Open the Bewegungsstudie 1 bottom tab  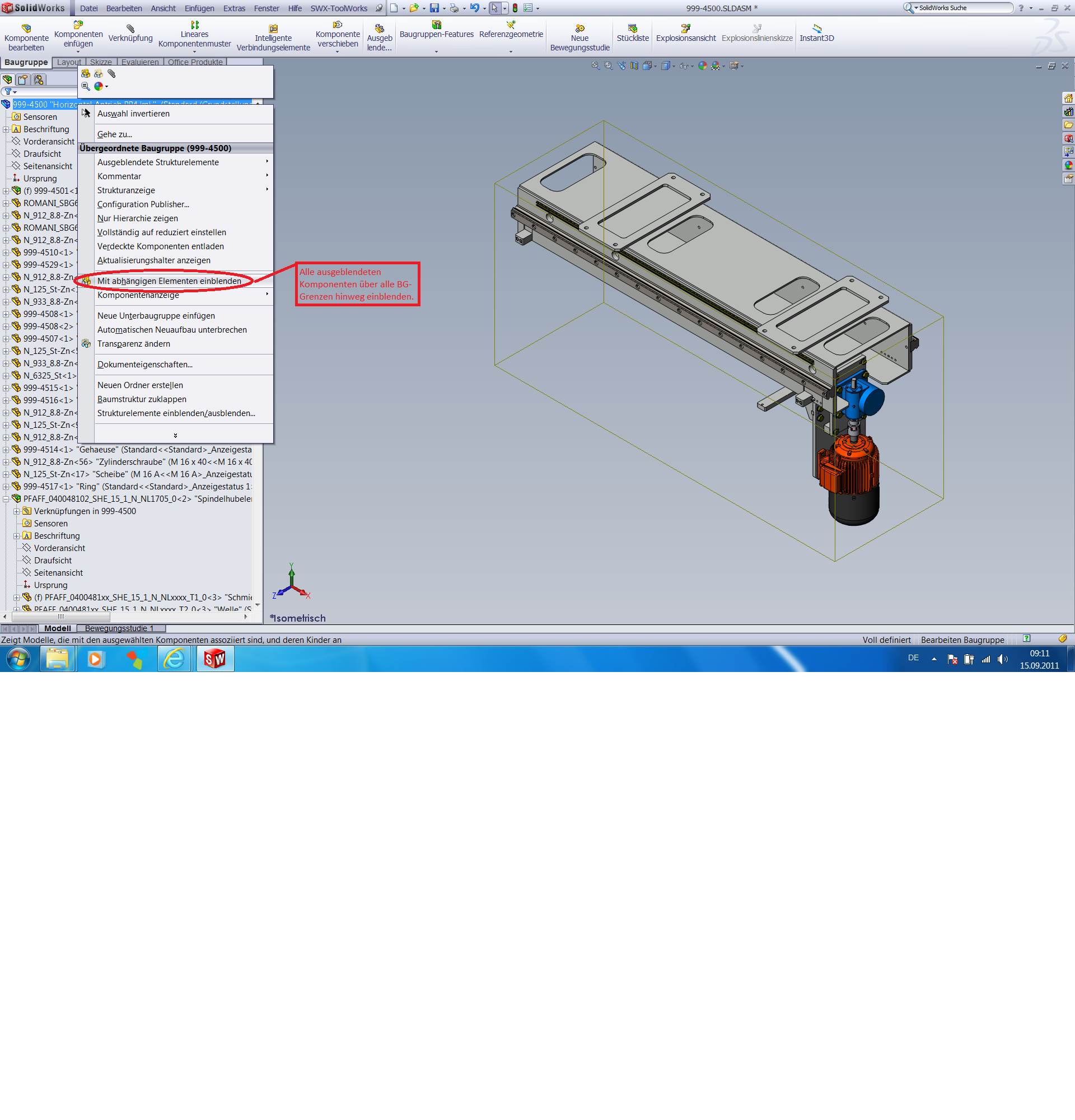pyautogui.click(x=119, y=628)
